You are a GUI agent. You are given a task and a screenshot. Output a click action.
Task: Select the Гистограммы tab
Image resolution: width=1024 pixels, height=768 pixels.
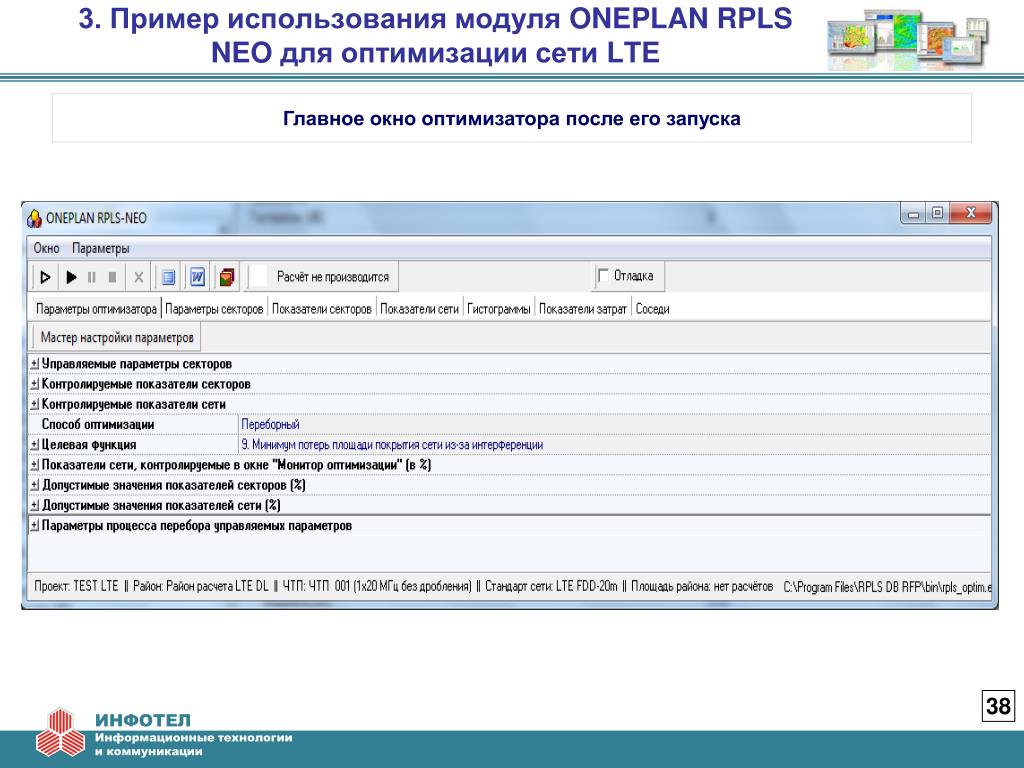(x=498, y=309)
